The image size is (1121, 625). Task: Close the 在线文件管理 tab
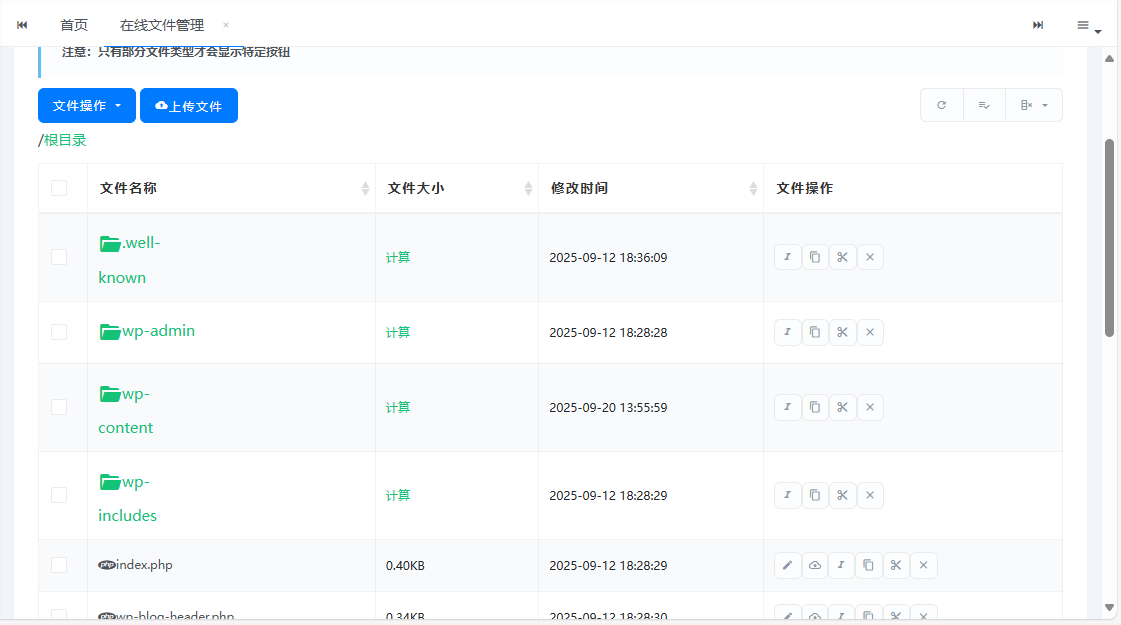(x=226, y=25)
